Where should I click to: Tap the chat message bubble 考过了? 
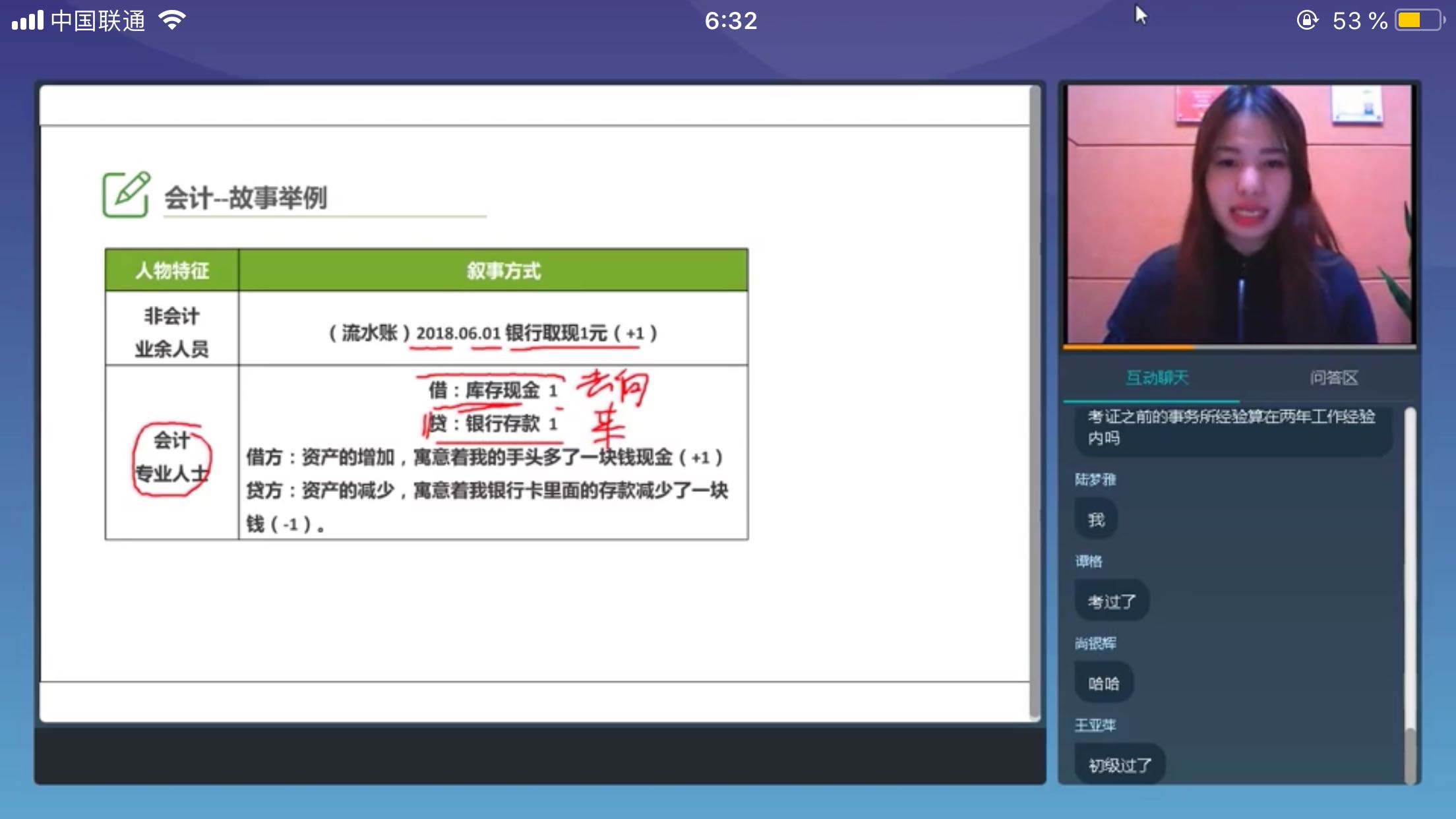[1111, 601]
